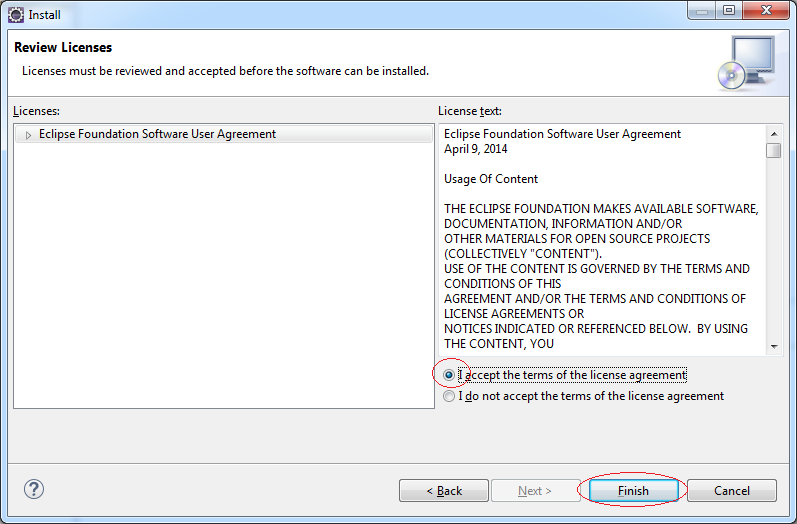Click the Review Licenses heading text
This screenshot has width=797, height=524.
[x=63, y=47]
